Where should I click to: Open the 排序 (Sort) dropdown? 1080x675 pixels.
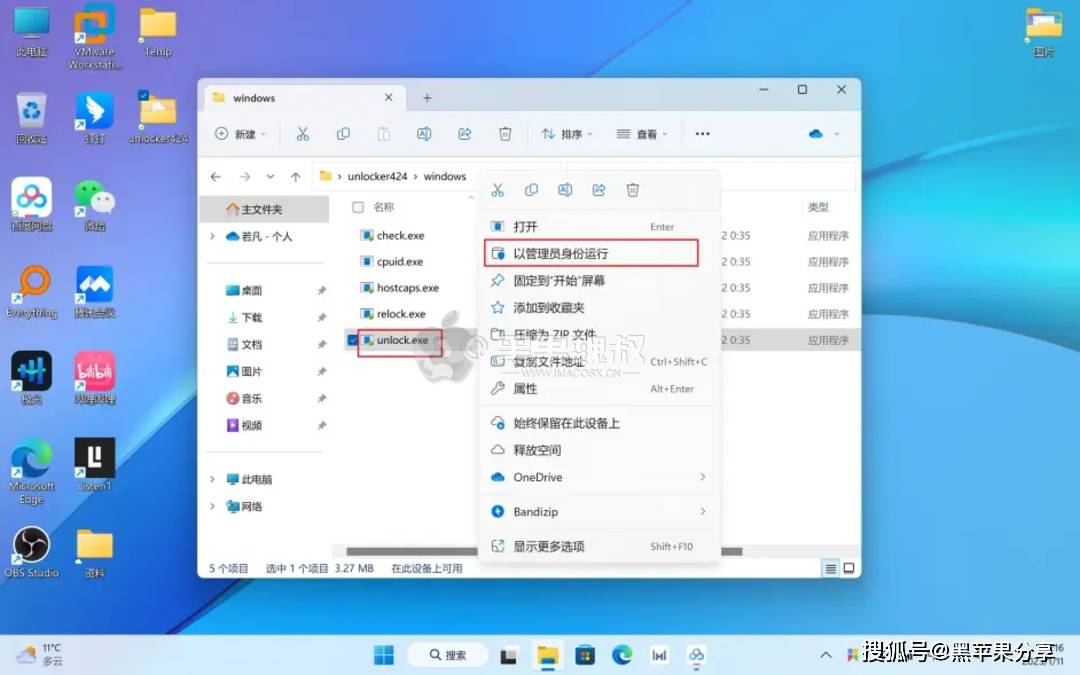[x=567, y=134]
